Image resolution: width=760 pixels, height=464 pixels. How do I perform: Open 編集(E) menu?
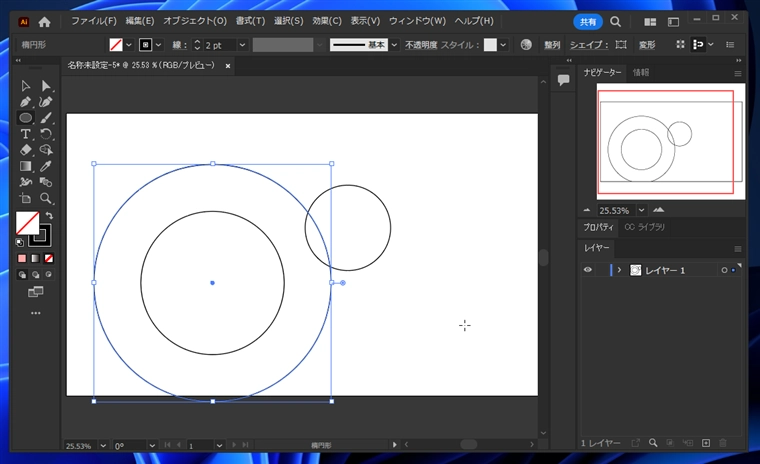[140, 21]
